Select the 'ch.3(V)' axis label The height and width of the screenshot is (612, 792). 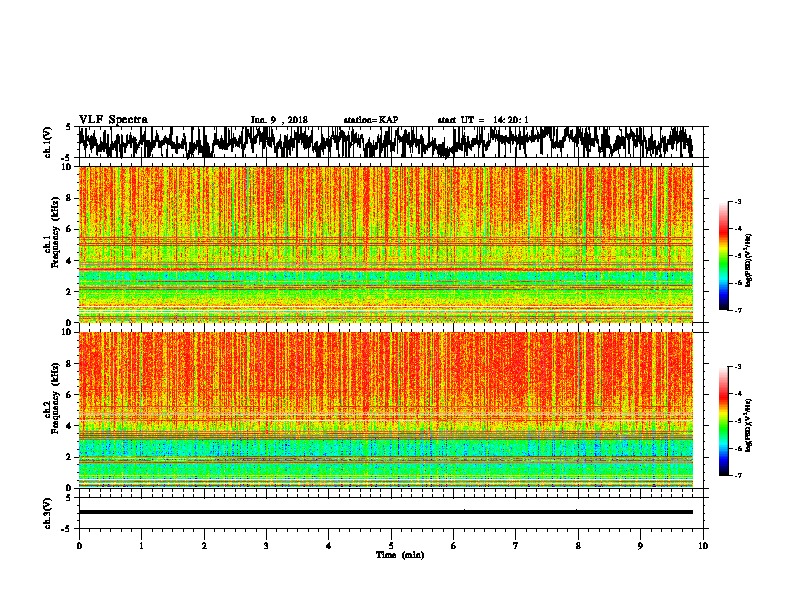coord(47,513)
